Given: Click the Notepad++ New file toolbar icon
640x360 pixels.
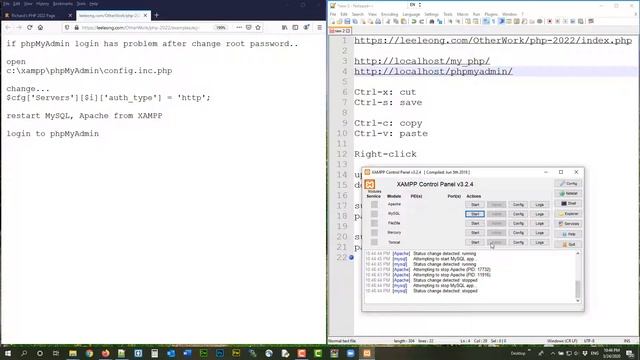Looking at the screenshot, I should (333, 21).
